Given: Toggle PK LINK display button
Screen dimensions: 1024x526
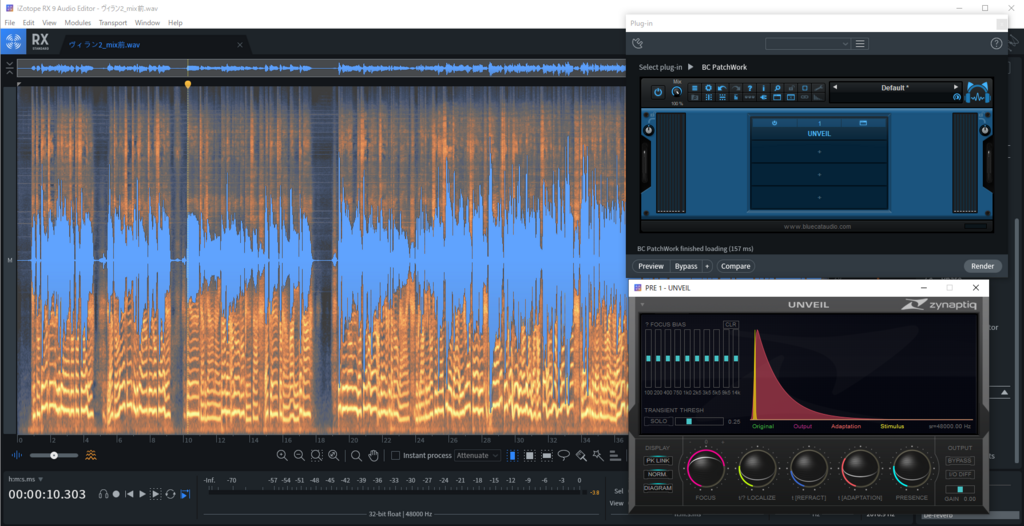Looking at the screenshot, I should tap(658, 461).
